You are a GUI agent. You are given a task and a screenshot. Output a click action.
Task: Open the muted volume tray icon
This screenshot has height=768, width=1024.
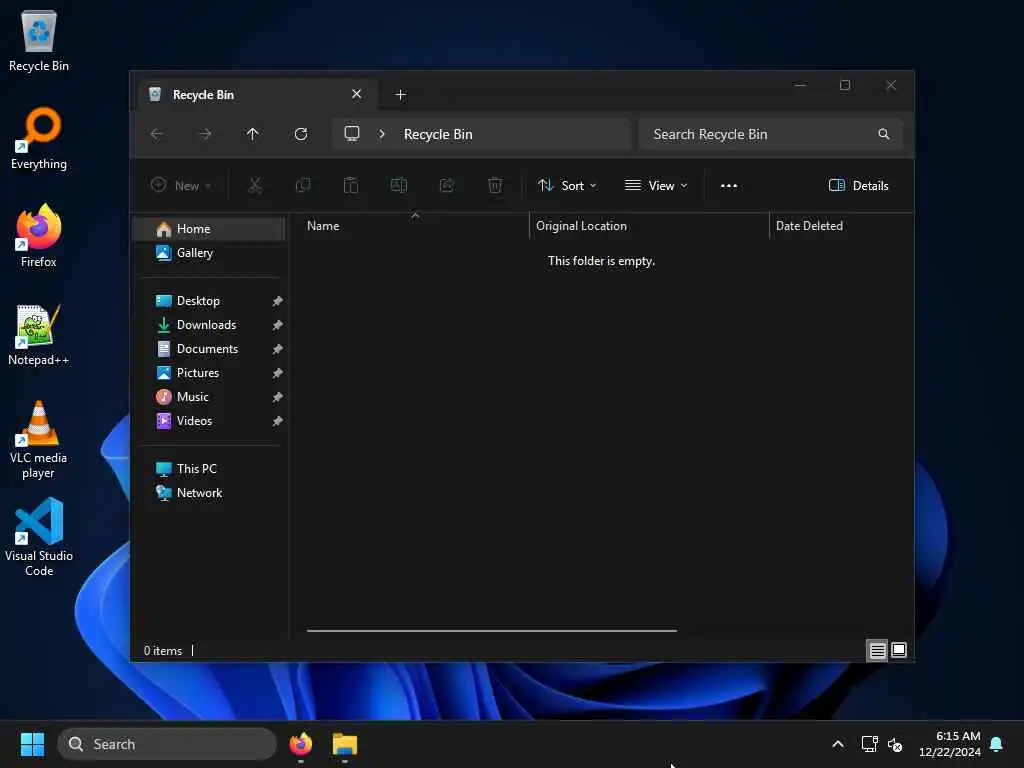click(895, 744)
